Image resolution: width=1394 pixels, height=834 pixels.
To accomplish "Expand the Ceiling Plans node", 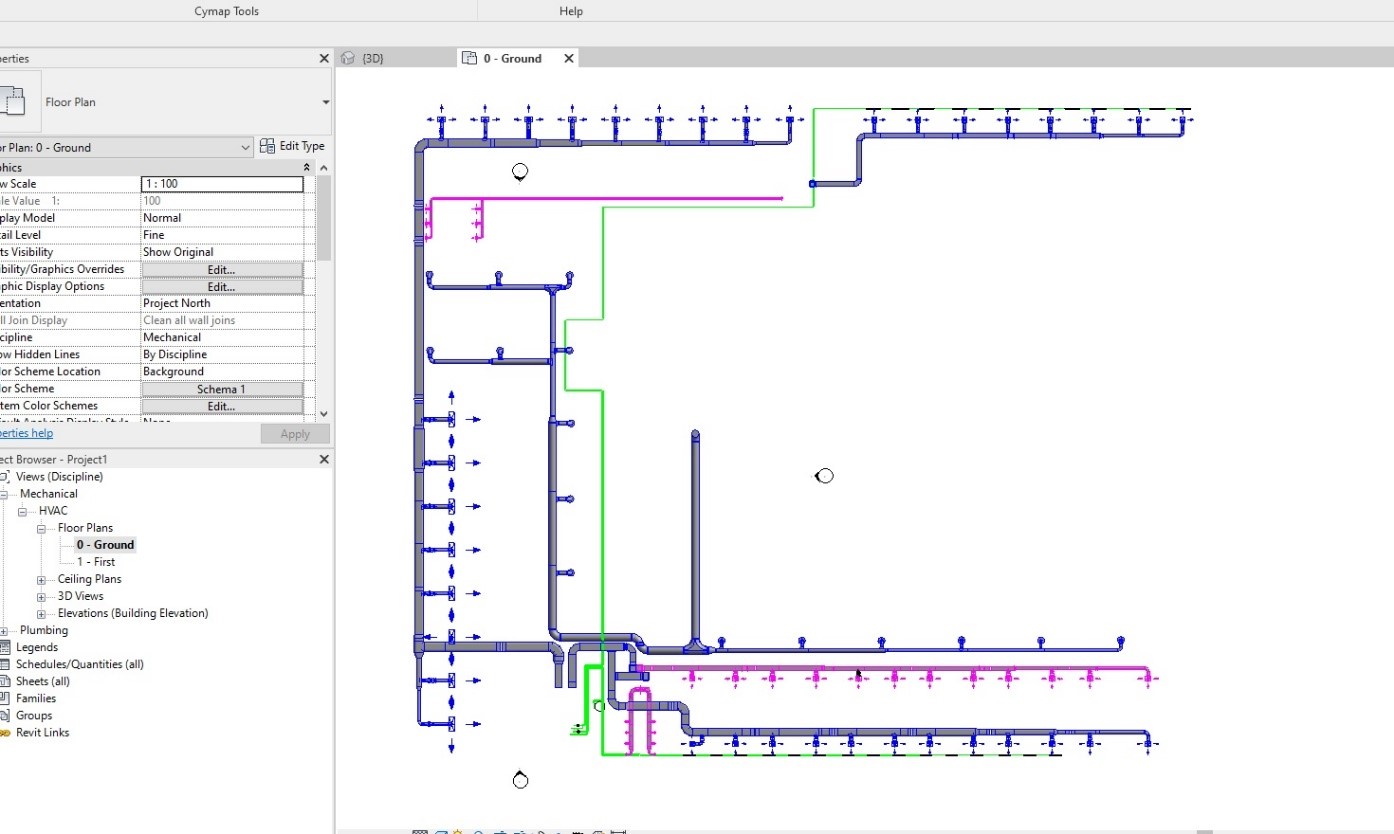I will point(41,579).
